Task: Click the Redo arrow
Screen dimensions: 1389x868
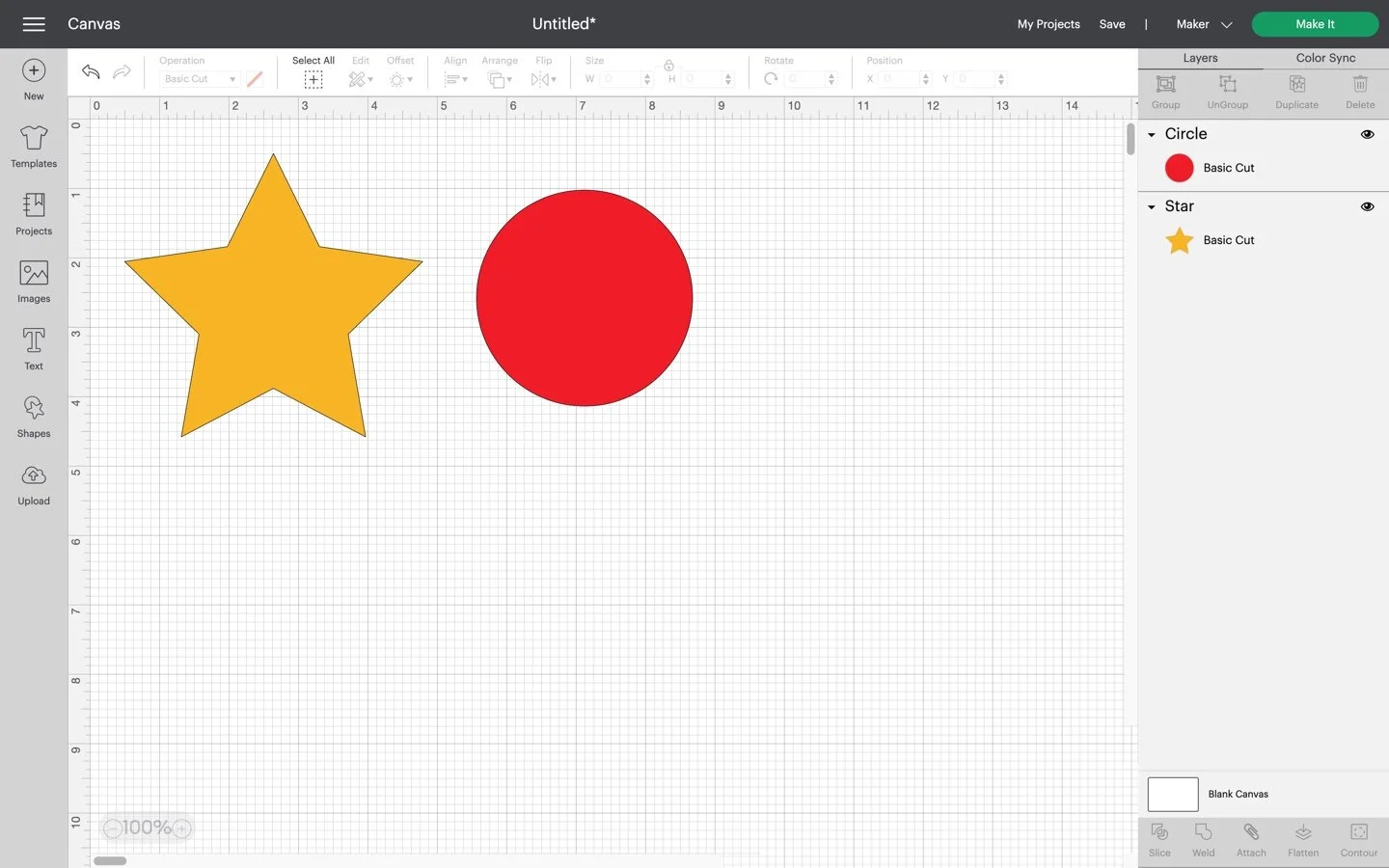Action: pyautogui.click(x=122, y=71)
